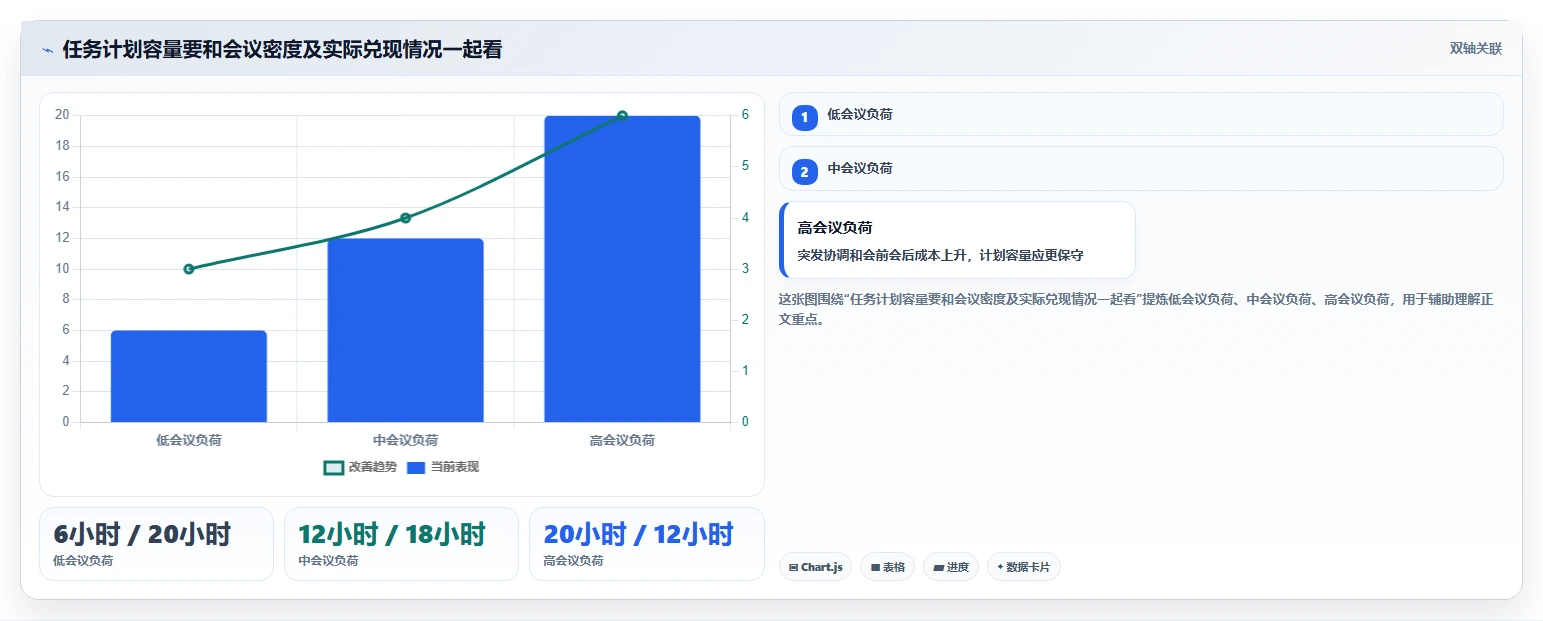Click the trend line point at 低会议负荷
Image resolution: width=1543 pixels, height=621 pixels.
pos(189,269)
